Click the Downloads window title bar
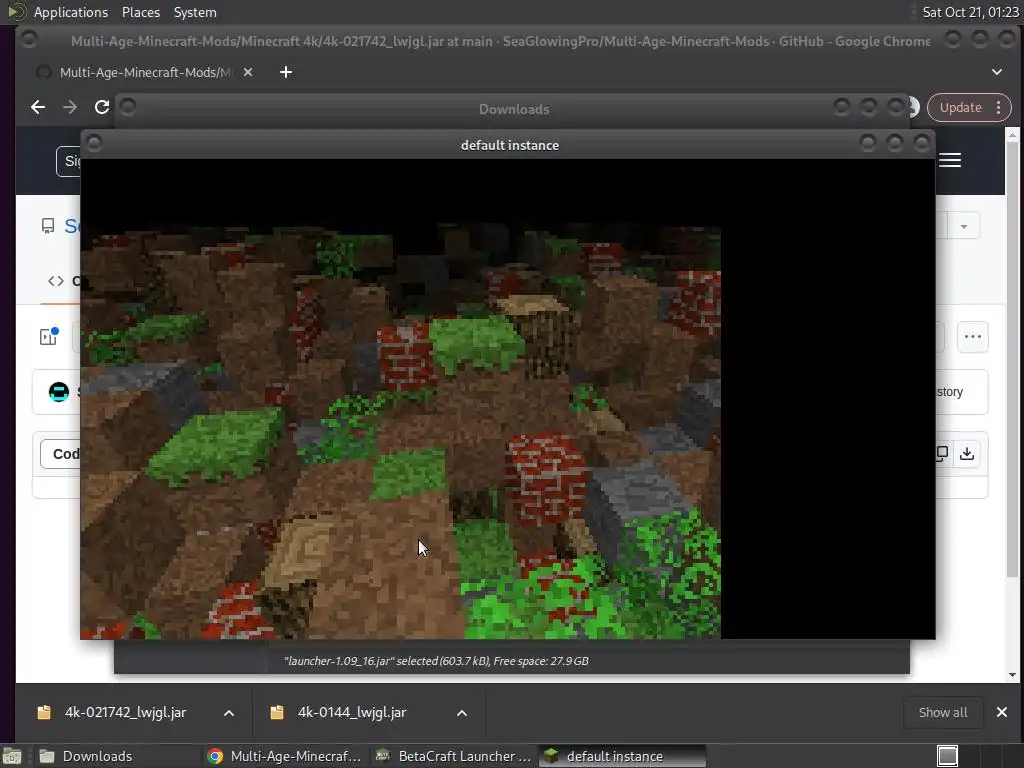 point(514,109)
